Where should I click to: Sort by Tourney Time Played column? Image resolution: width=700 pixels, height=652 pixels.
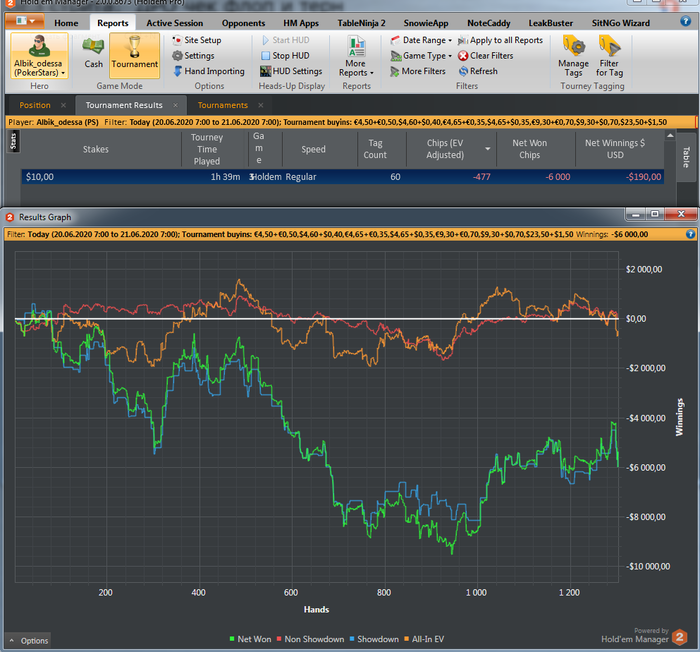coord(207,149)
